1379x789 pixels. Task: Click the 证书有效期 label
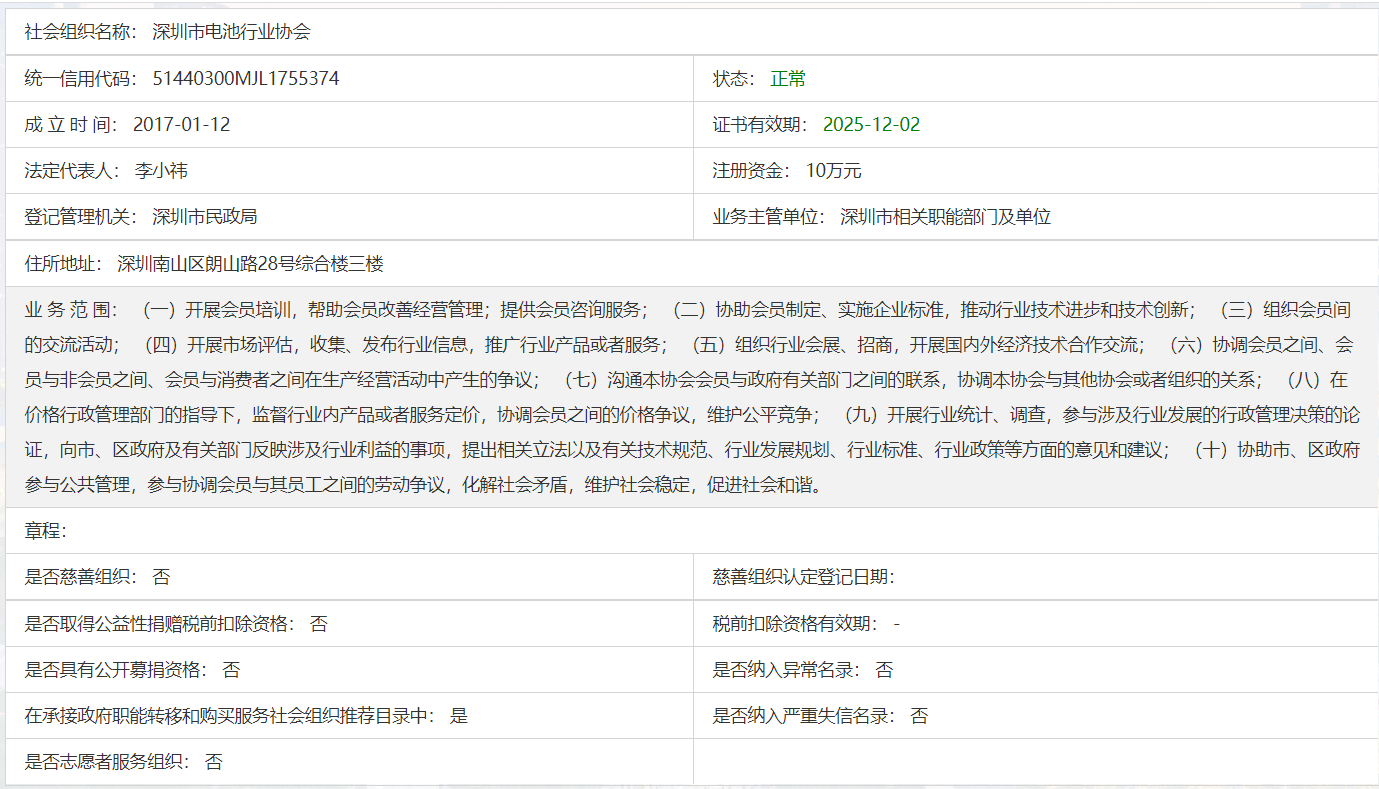(760, 124)
